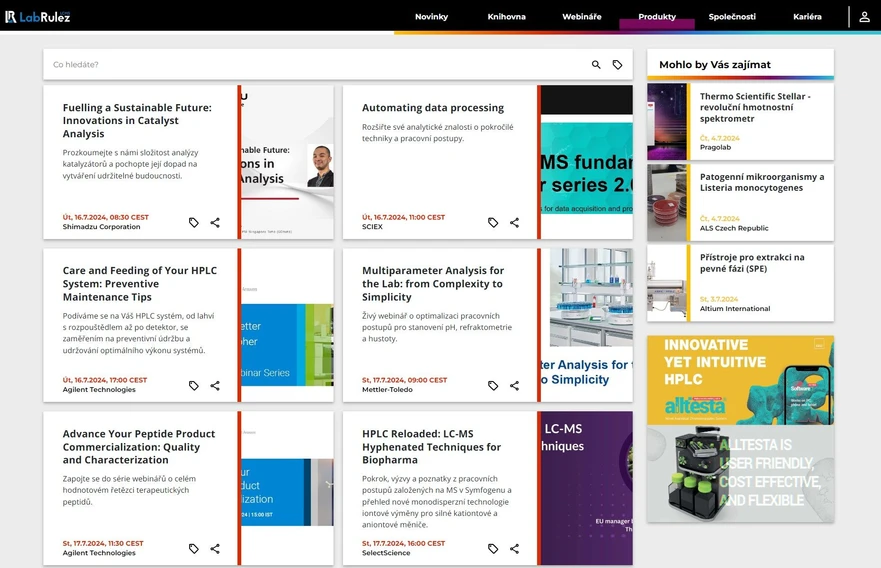Image resolution: width=881 pixels, height=568 pixels.
Task: Click the Shimadzu webinar preview image
Action: point(287,162)
